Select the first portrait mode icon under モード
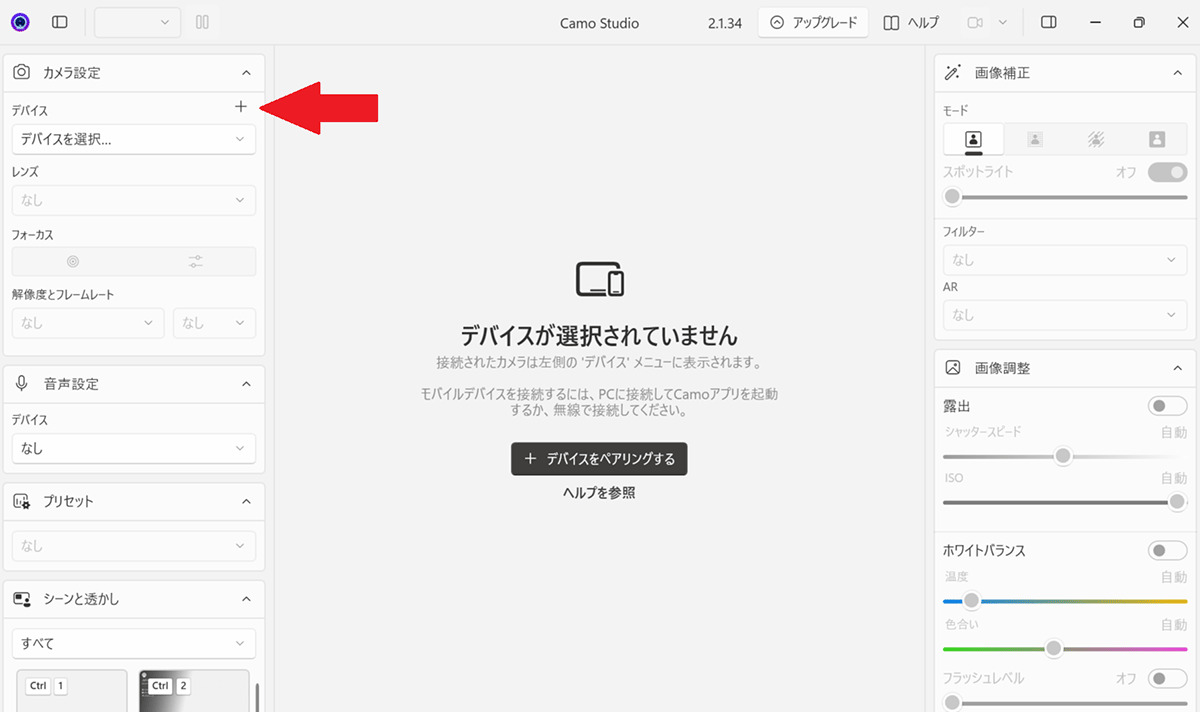The width and height of the screenshot is (1200, 712). 973,140
